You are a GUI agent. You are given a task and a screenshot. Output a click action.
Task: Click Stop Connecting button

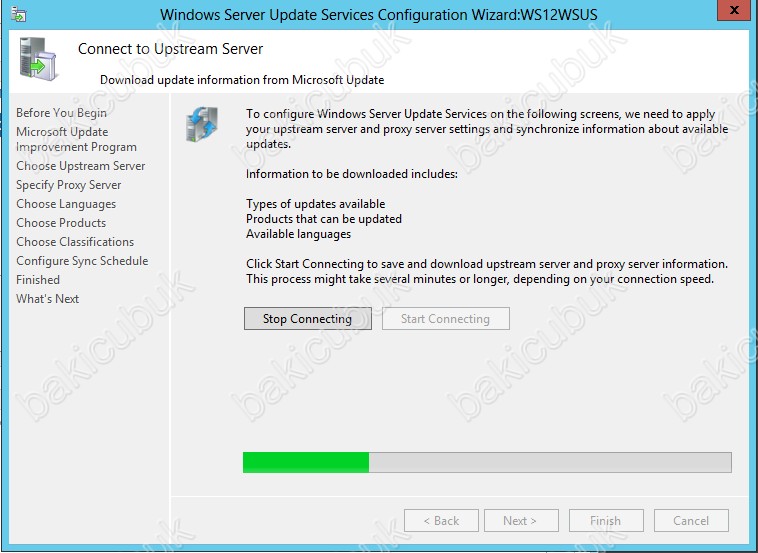308,319
